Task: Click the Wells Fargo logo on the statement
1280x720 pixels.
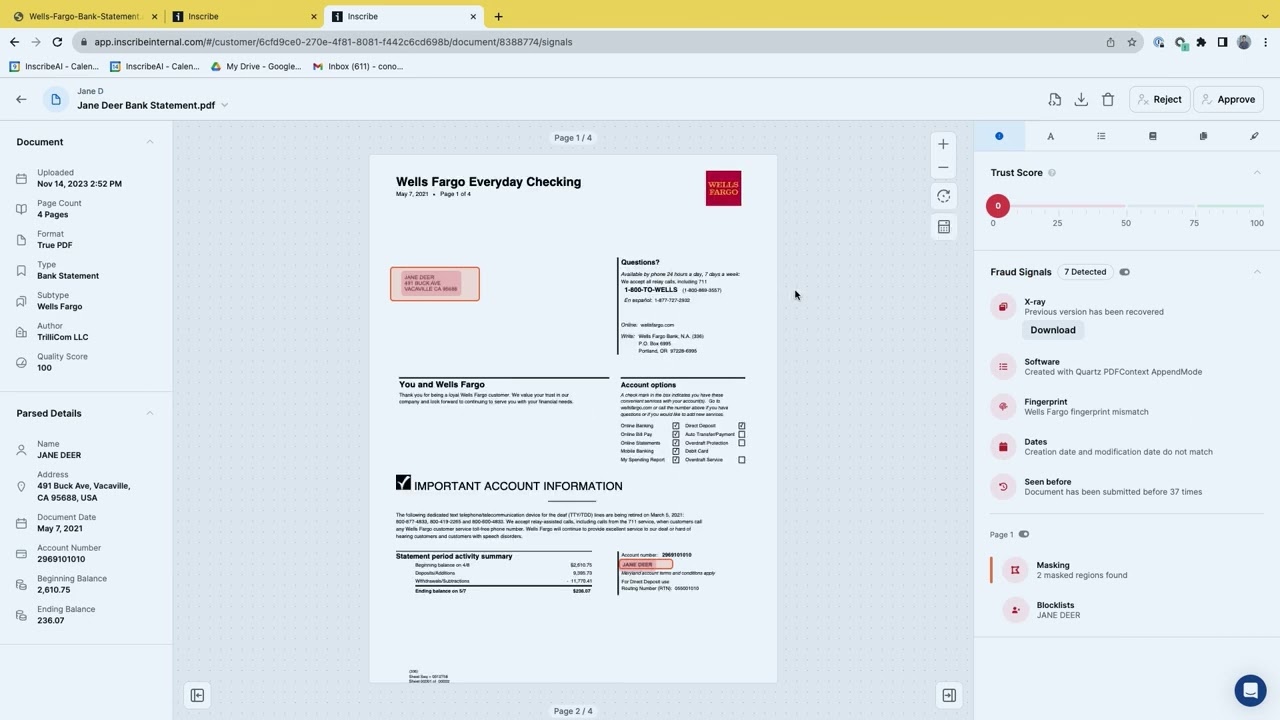Action: click(x=723, y=188)
